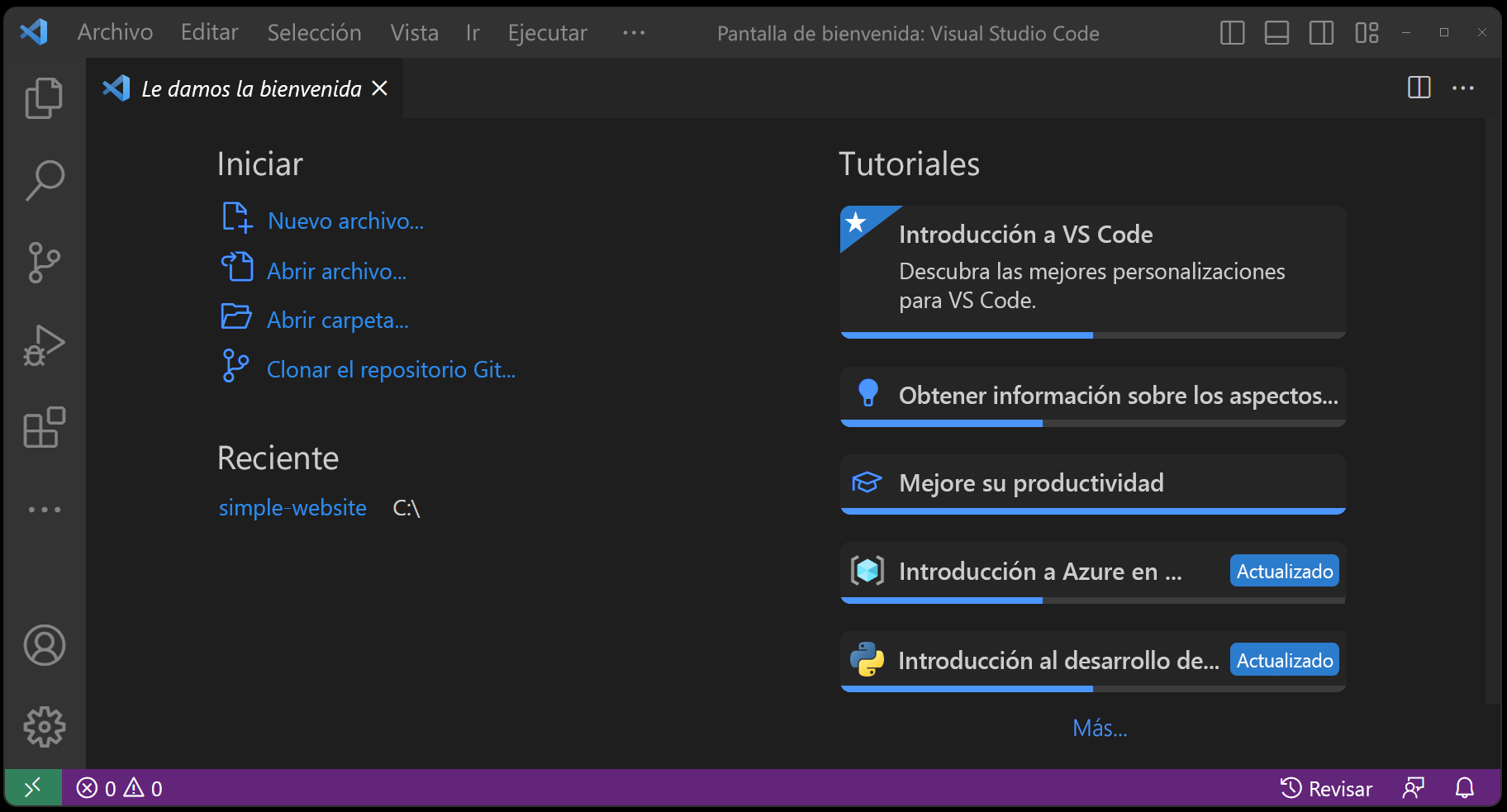The image size is (1507, 812).
Task: Click the Actualizado badge on Azure tutorial
Action: (1285, 571)
